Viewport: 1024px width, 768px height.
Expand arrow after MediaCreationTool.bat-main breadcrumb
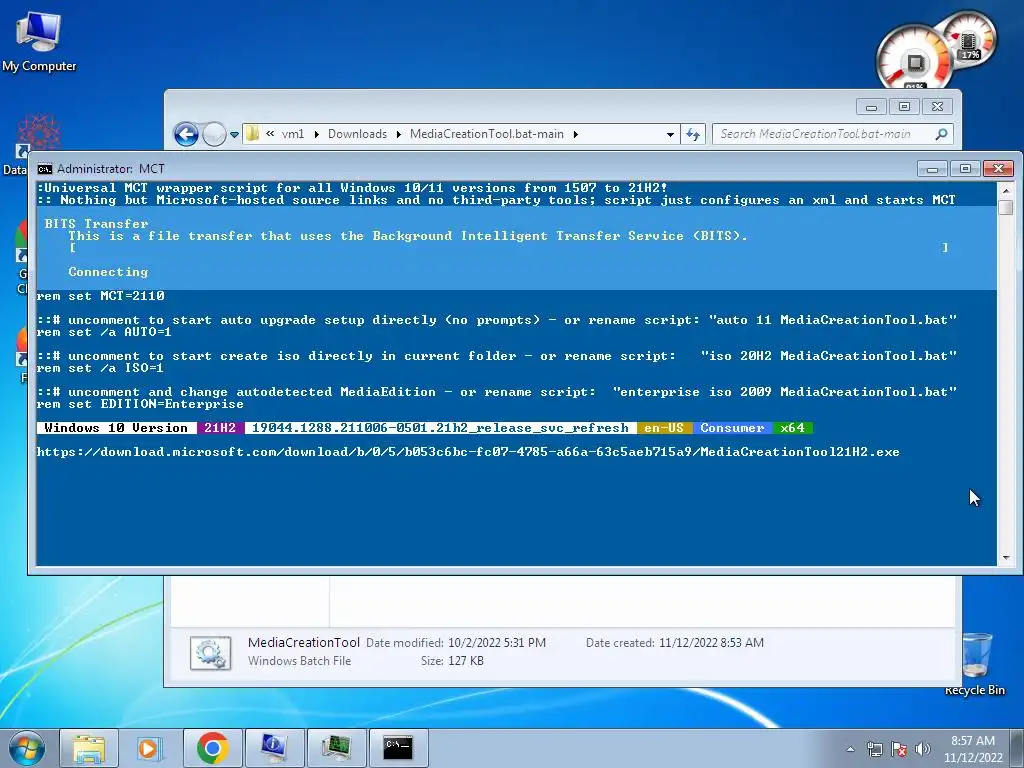[x=575, y=135]
